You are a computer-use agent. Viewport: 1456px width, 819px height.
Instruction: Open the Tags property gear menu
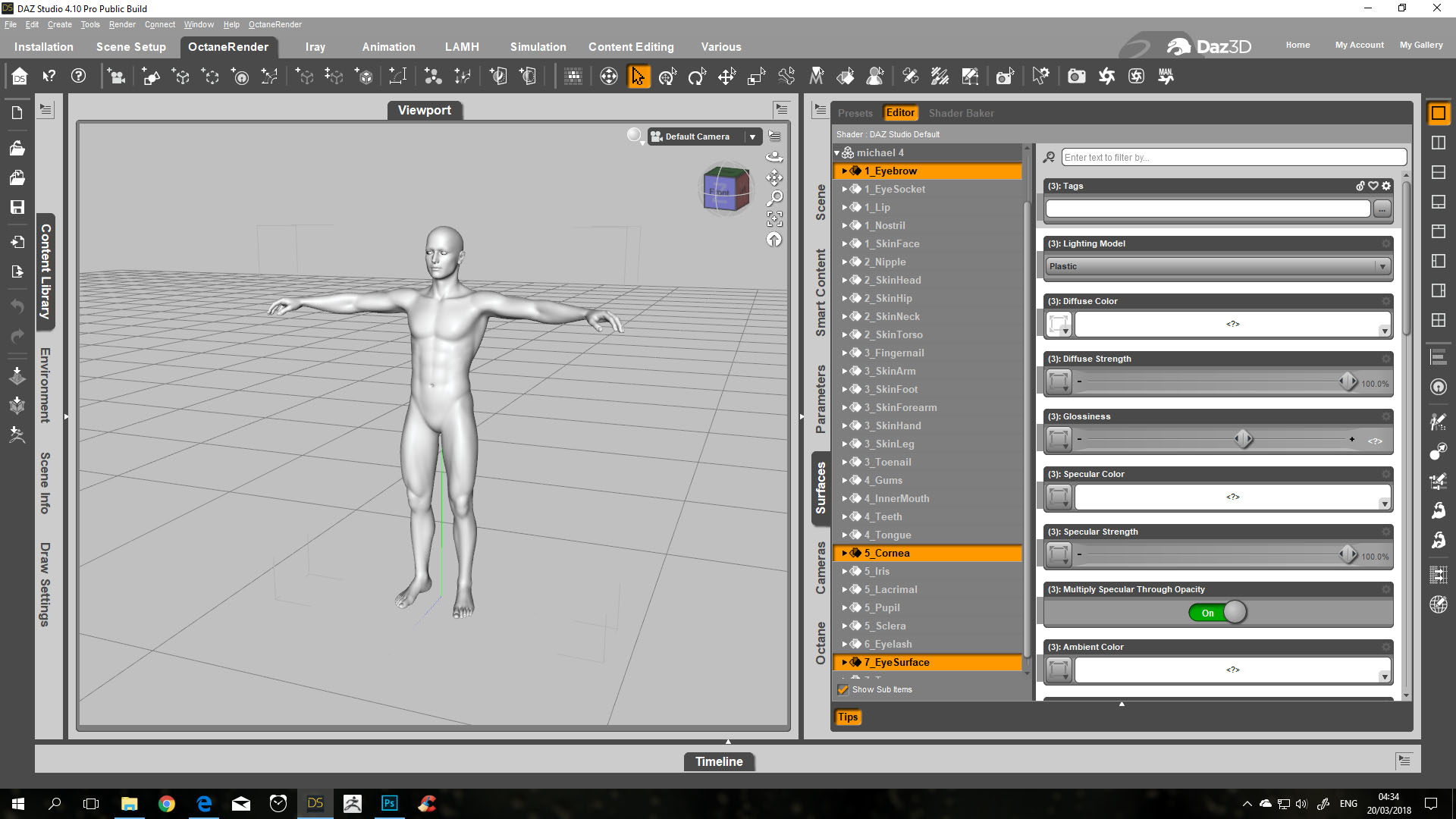(1386, 186)
